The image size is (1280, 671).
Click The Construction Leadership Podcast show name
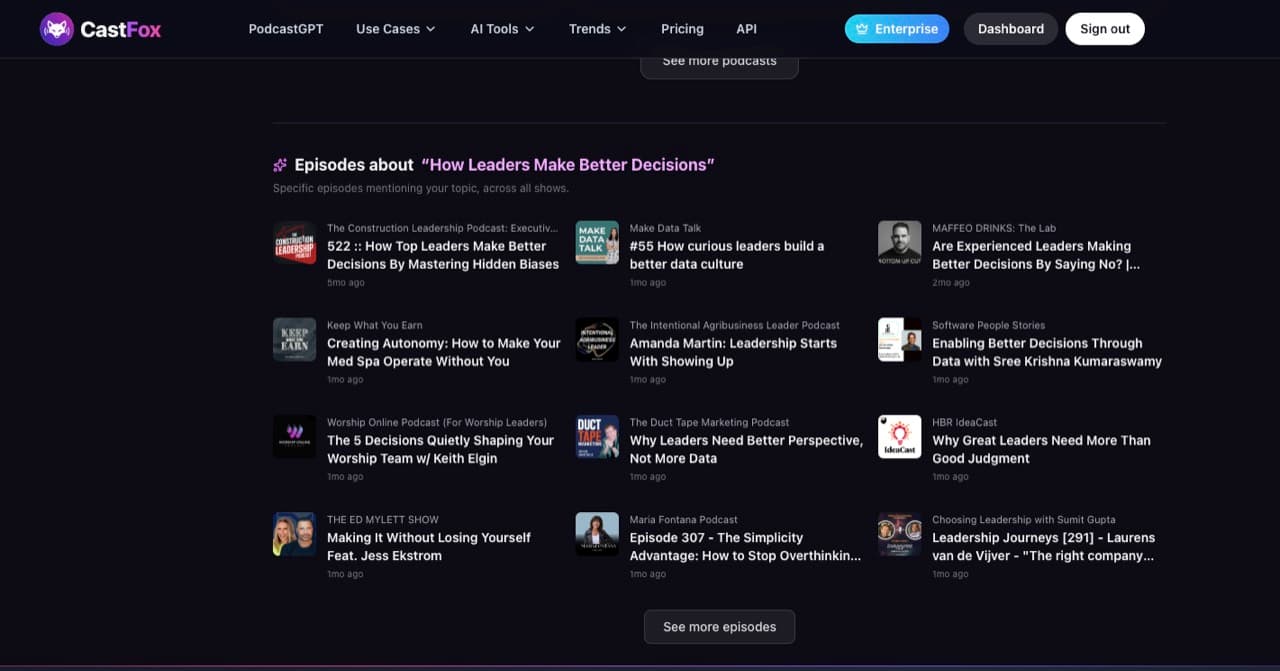[x=442, y=228]
